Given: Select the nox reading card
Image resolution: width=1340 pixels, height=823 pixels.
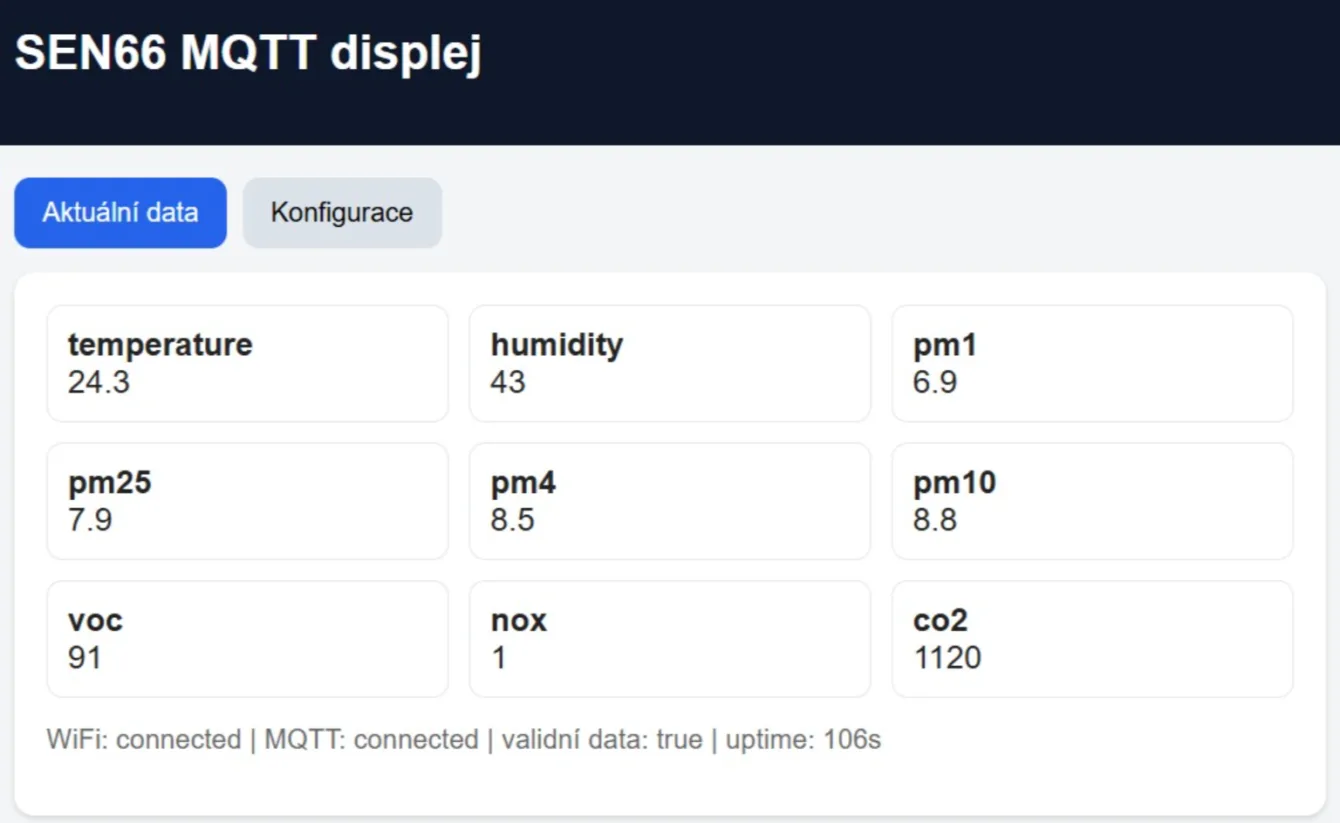Looking at the screenshot, I should [669, 638].
